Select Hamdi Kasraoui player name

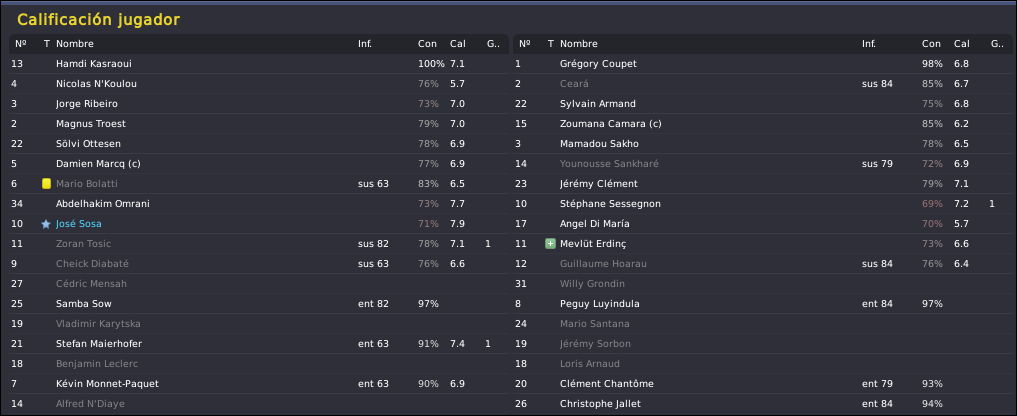93,64
